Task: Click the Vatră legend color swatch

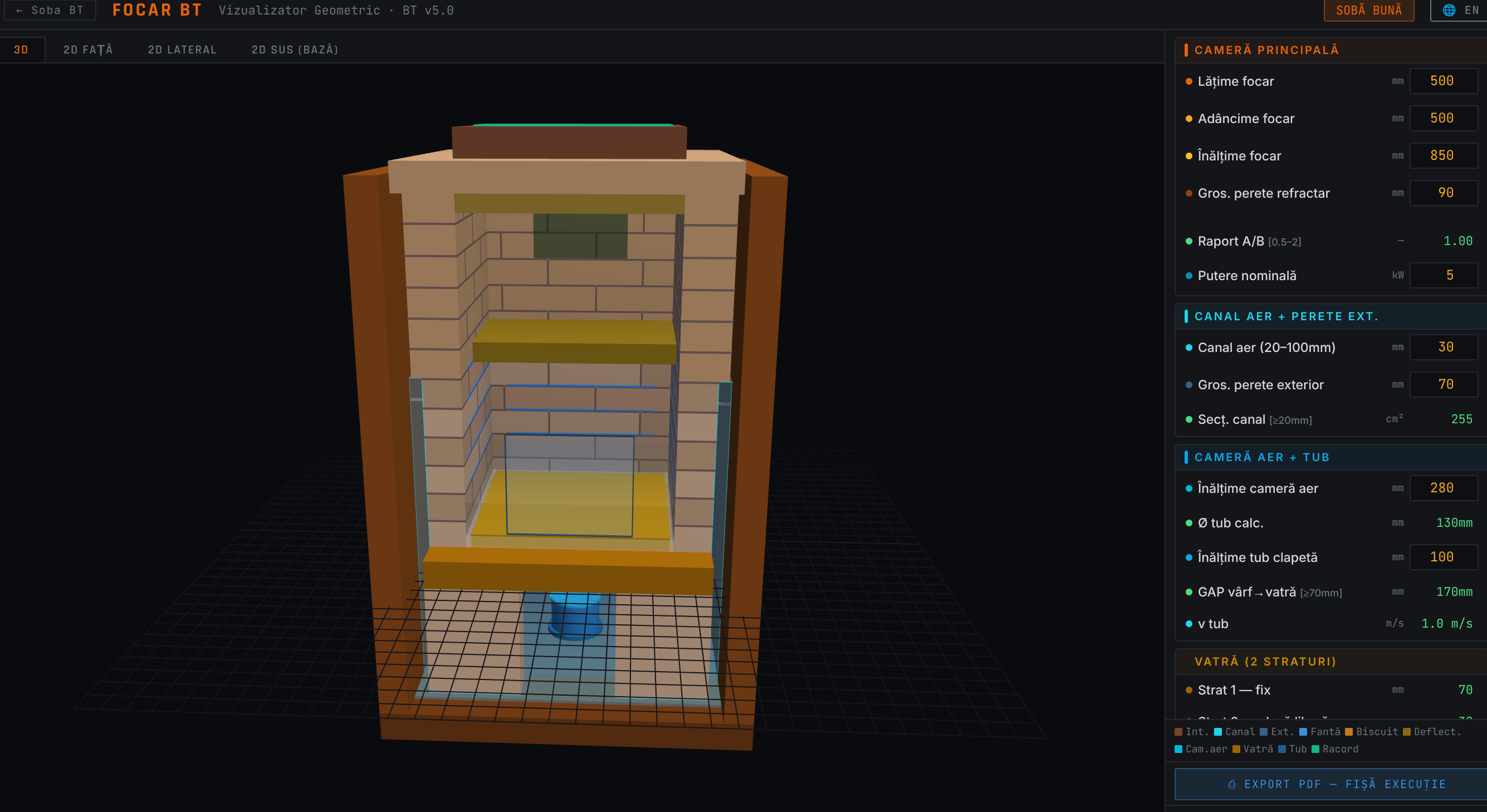Action: tap(1236, 749)
